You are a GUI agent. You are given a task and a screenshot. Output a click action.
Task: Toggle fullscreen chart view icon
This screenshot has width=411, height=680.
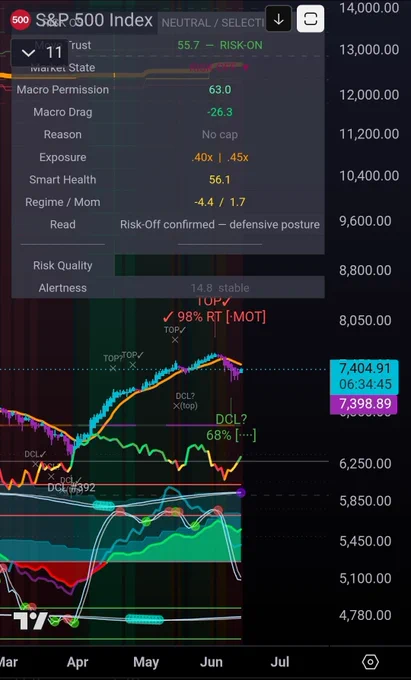click(310, 19)
